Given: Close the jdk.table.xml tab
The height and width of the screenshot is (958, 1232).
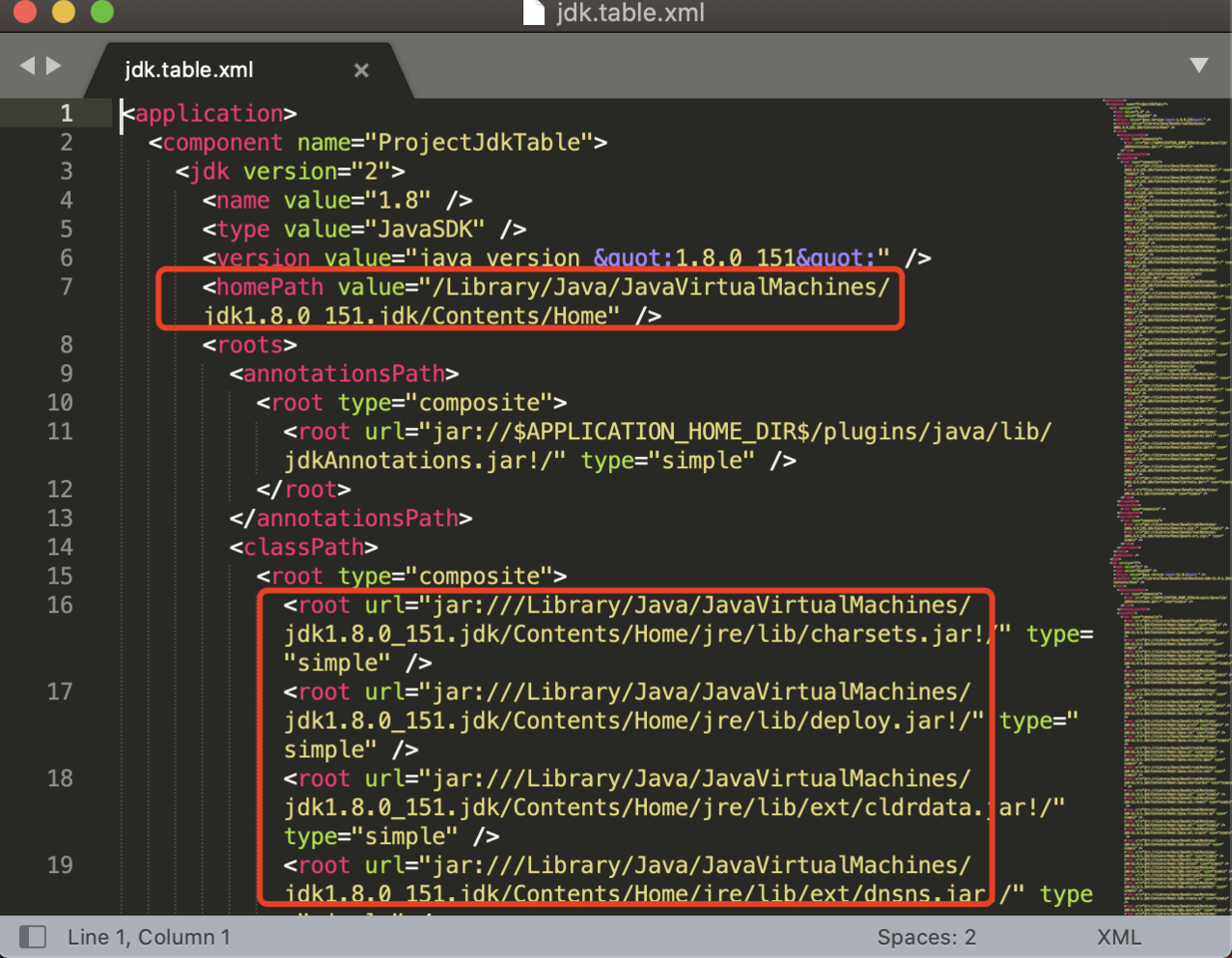Looking at the screenshot, I should tap(361, 70).
